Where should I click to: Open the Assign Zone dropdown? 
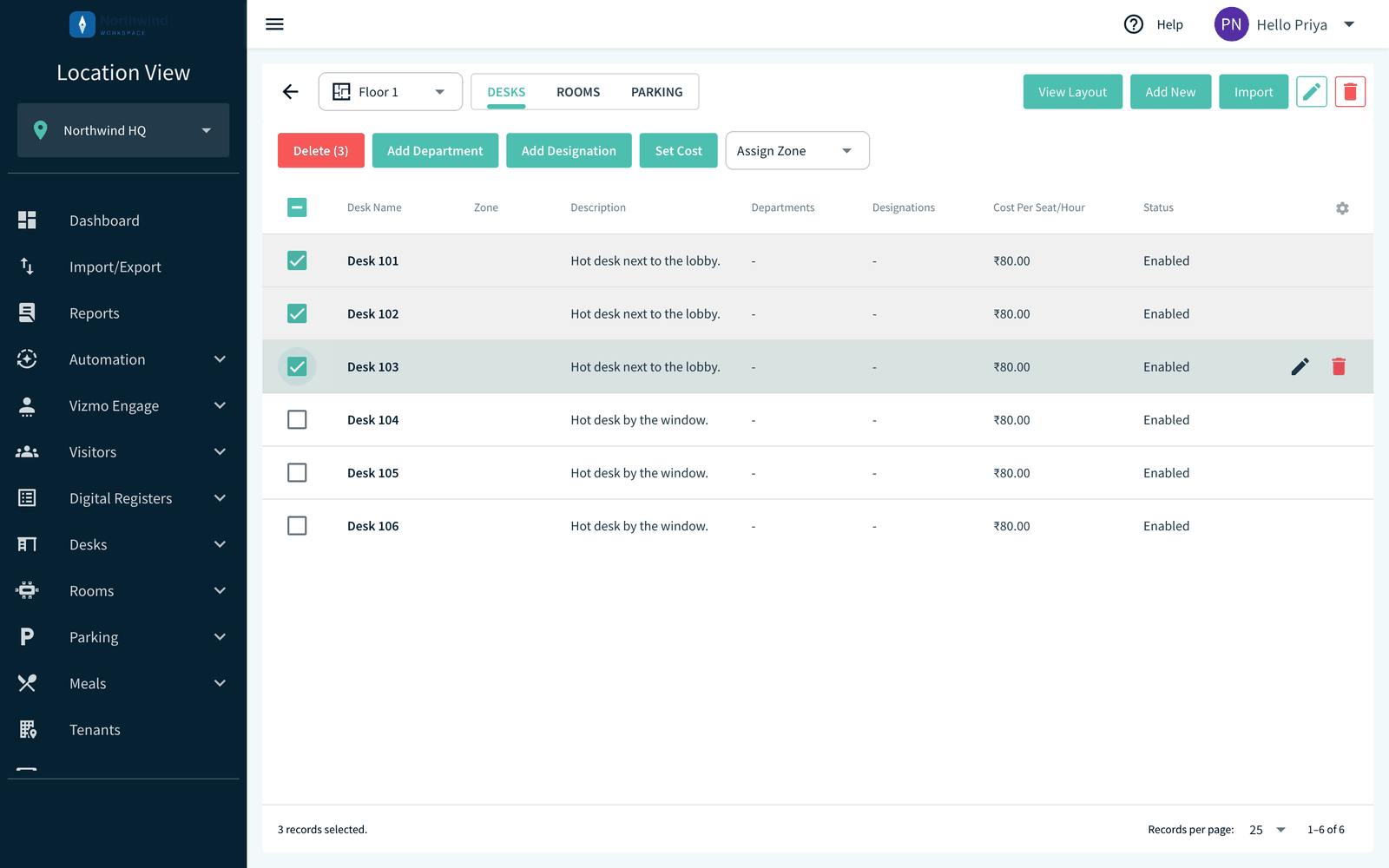[797, 151]
